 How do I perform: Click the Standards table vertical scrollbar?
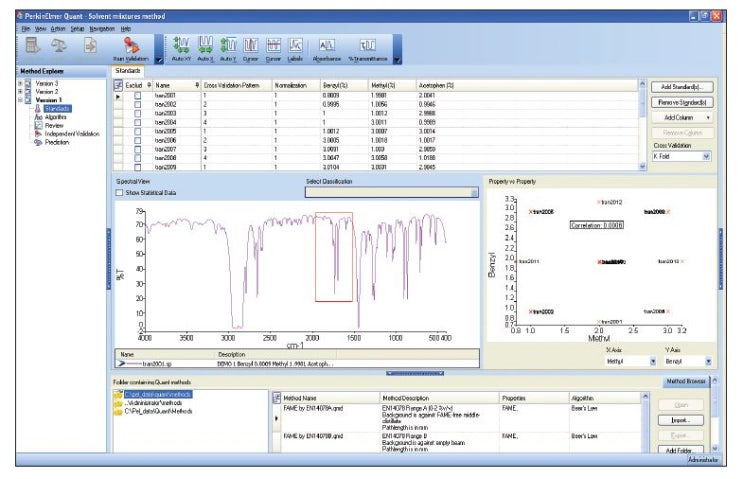(x=643, y=126)
